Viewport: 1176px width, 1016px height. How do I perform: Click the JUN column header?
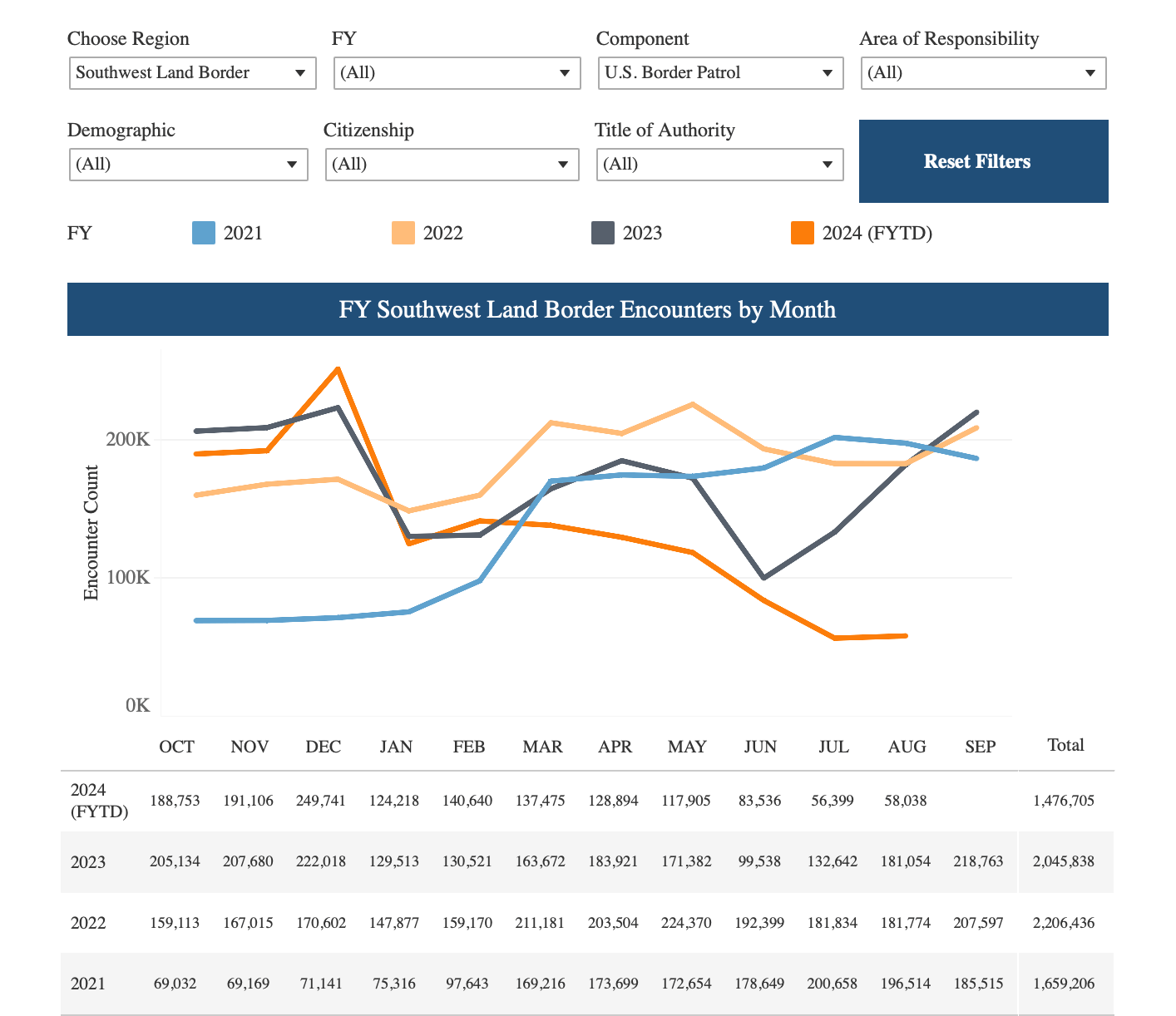point(760,747)
